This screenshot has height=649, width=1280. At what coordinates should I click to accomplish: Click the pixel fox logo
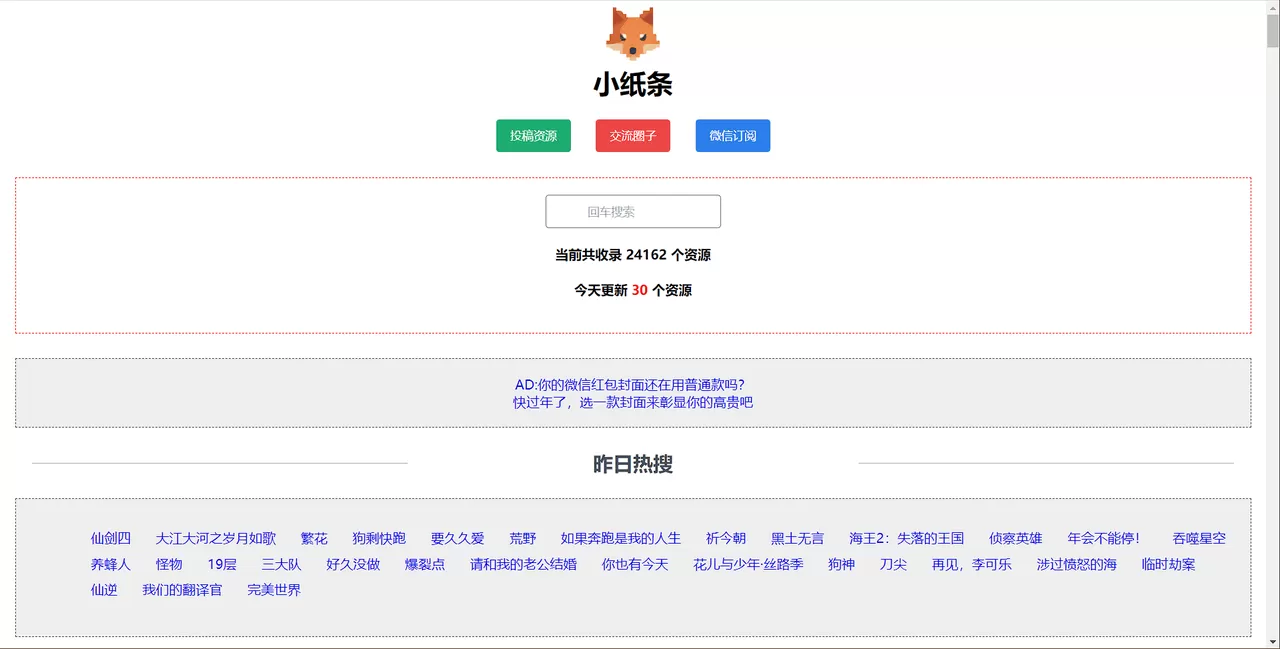point(632,35)
